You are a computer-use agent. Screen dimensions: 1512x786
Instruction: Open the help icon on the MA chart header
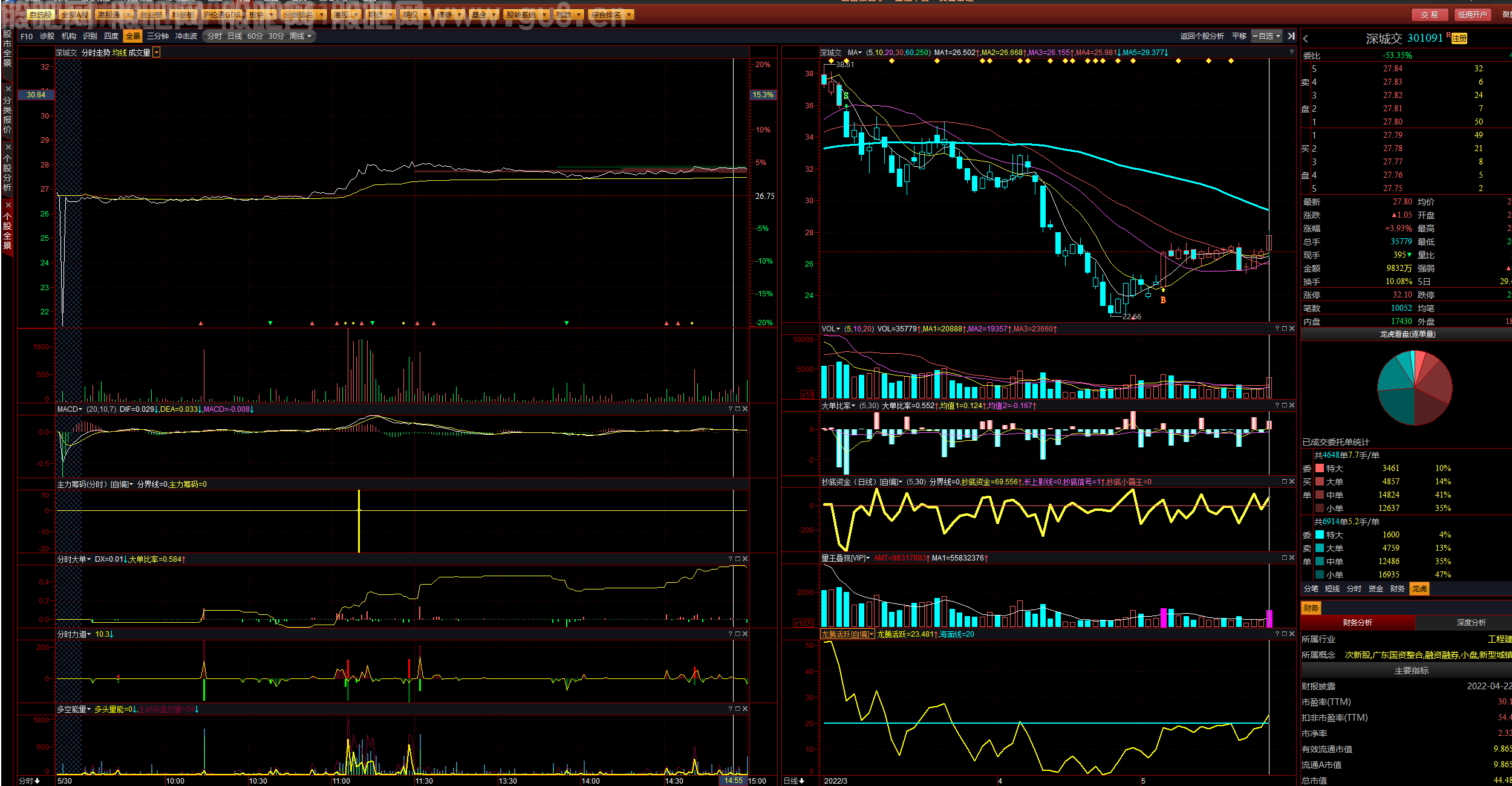click(1291, 53)
